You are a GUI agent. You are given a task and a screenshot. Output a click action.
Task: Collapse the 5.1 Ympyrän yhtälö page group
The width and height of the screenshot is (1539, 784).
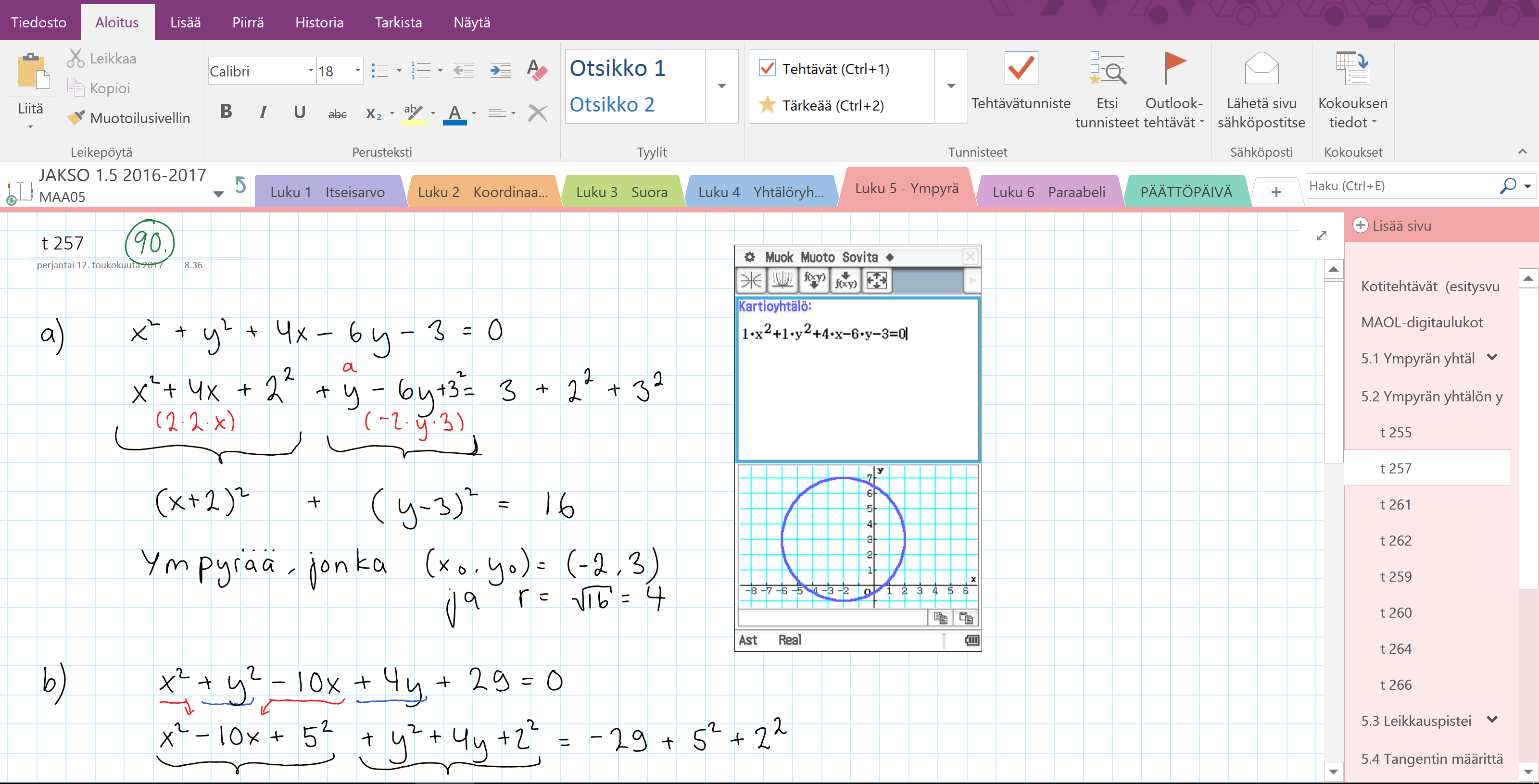coord(1492,358)
